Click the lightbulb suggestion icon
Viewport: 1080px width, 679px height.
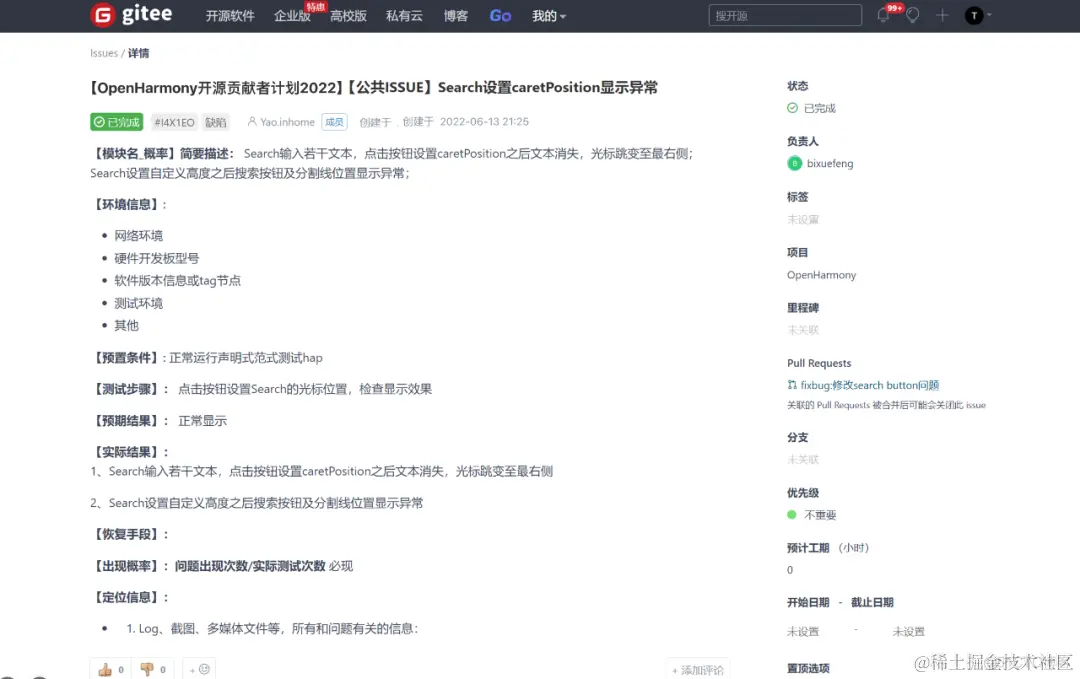911,14
